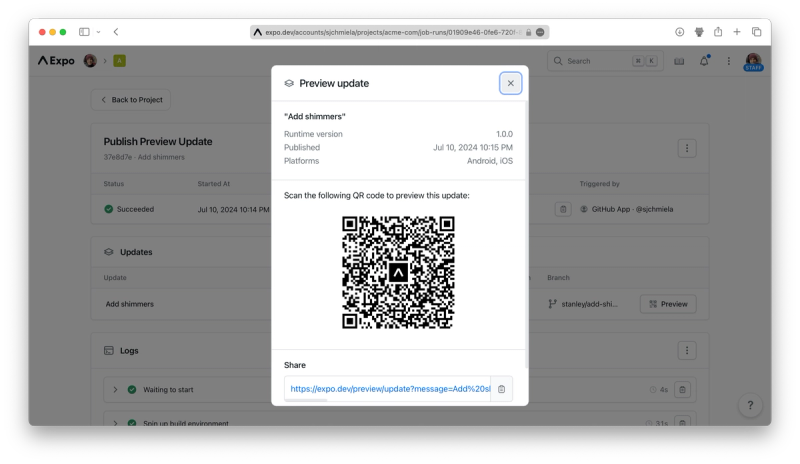Focus the Search field
The height and width of the screenshot is (464, 800).
coord(605,61)
